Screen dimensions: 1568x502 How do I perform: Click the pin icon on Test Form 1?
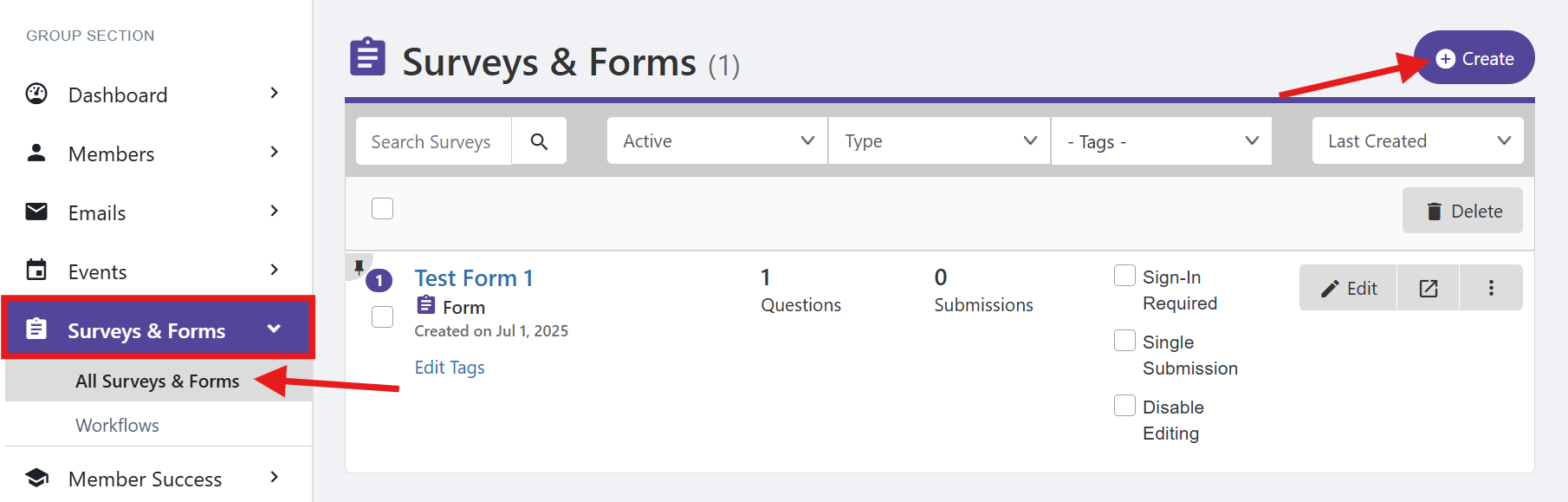tap(359, 267)
